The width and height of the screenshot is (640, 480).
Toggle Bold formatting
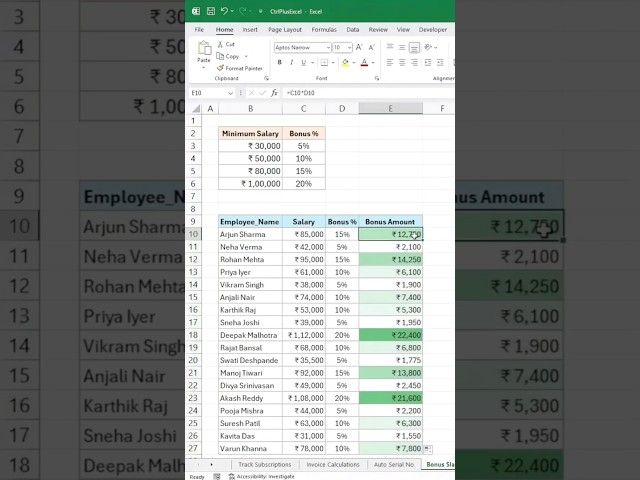click(280, 62)
